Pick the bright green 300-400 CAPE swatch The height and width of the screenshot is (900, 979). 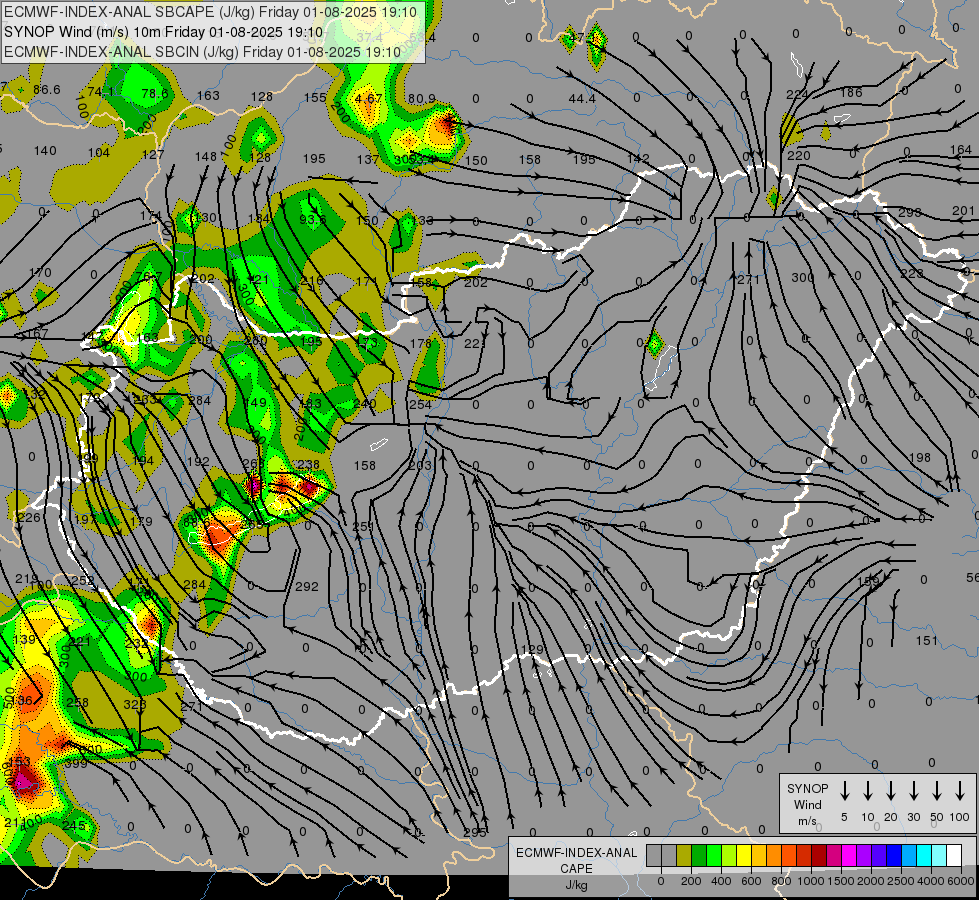714,856
